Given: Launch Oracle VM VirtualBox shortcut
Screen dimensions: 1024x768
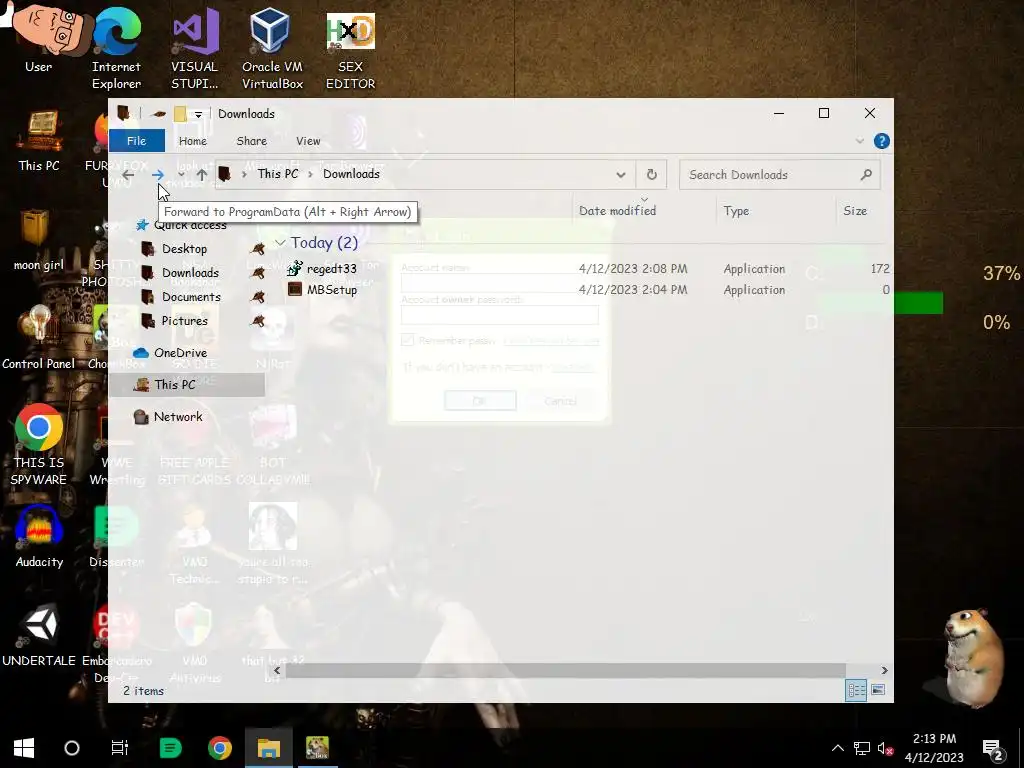Looking at the screenshot, I should click(x=272, y=47).
